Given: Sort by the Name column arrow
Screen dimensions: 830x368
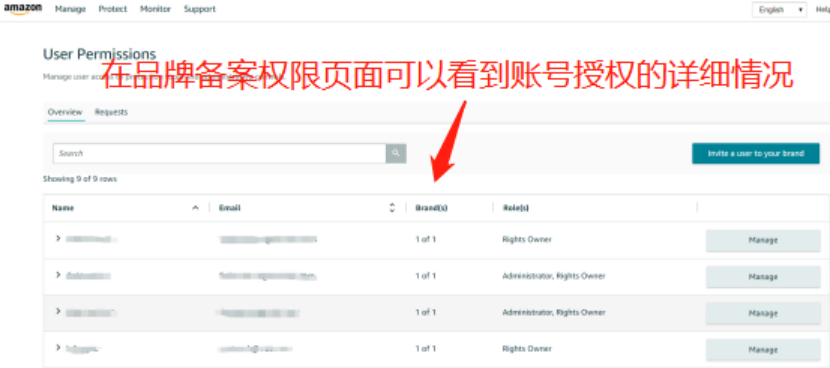Looking at the screenshot, I should click(195, 208).
